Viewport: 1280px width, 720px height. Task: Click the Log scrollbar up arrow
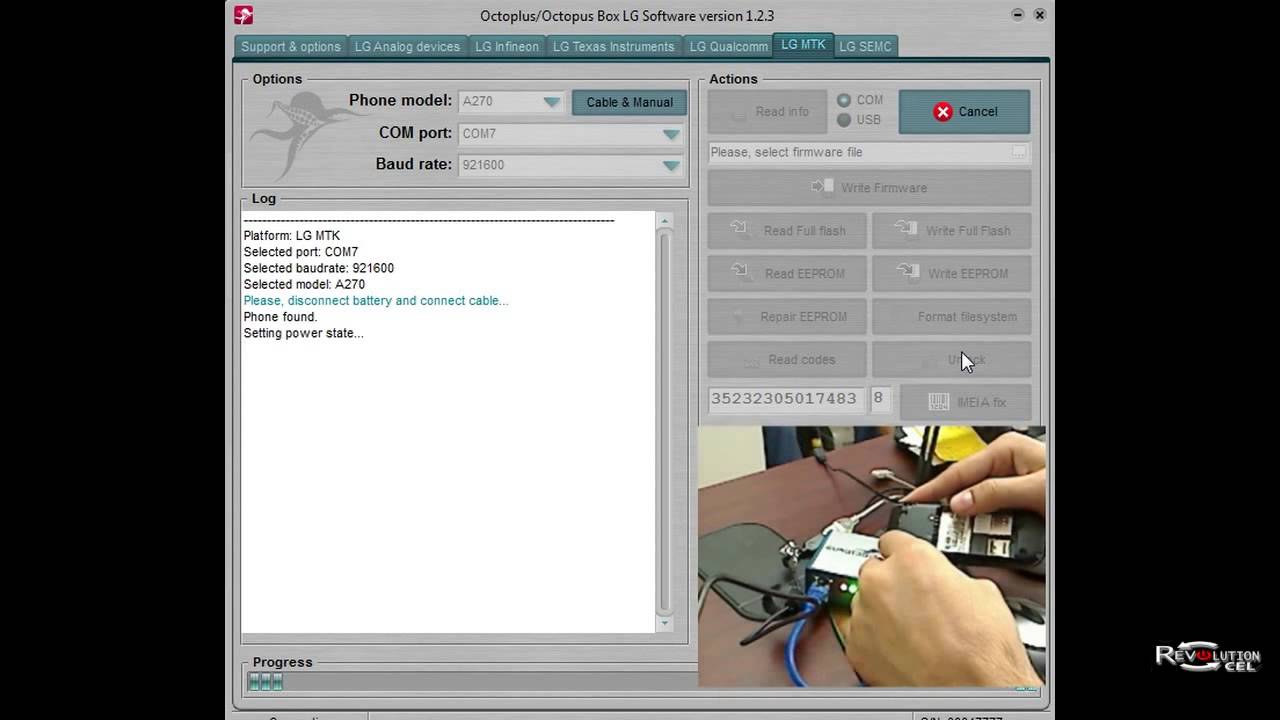664,221
